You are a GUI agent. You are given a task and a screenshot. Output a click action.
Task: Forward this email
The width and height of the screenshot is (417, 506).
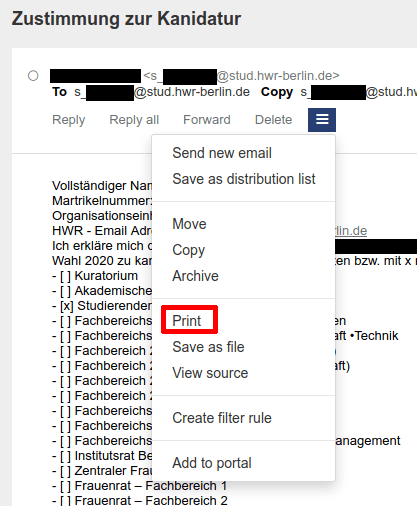[207, 120]
